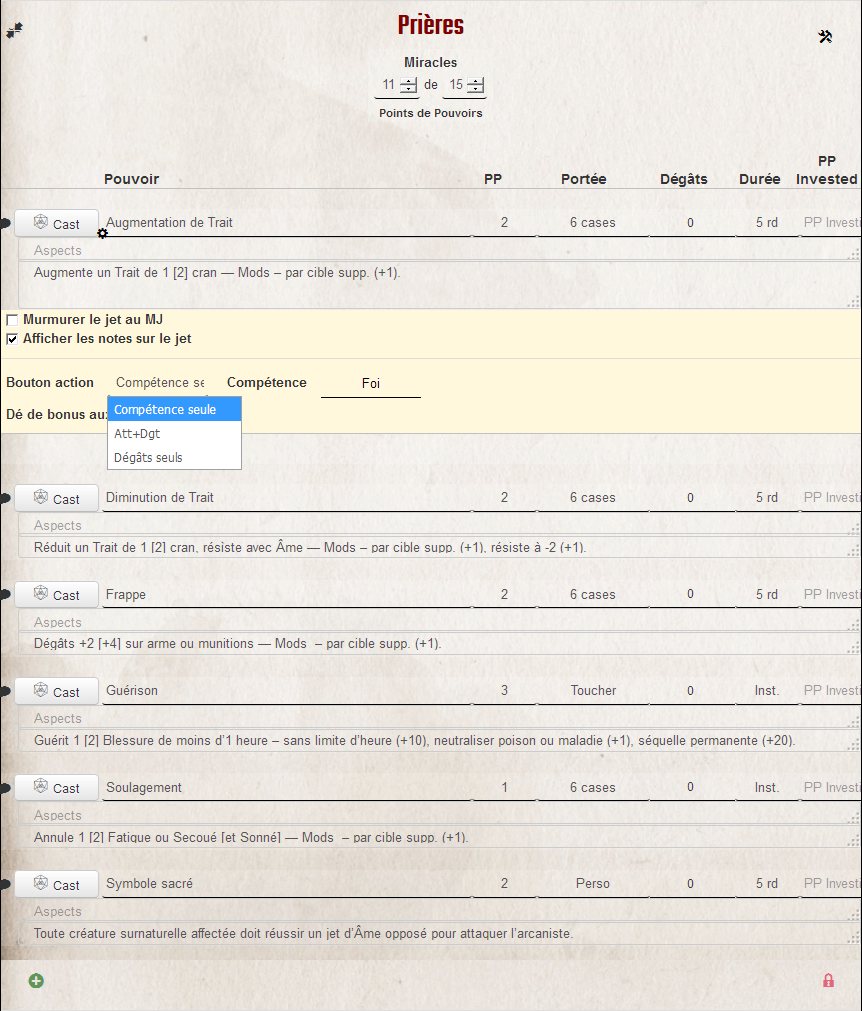Click resize grip of Augmentation de Trait description
The height and width of the screenshot is (1011, 862).
(854, 301)
